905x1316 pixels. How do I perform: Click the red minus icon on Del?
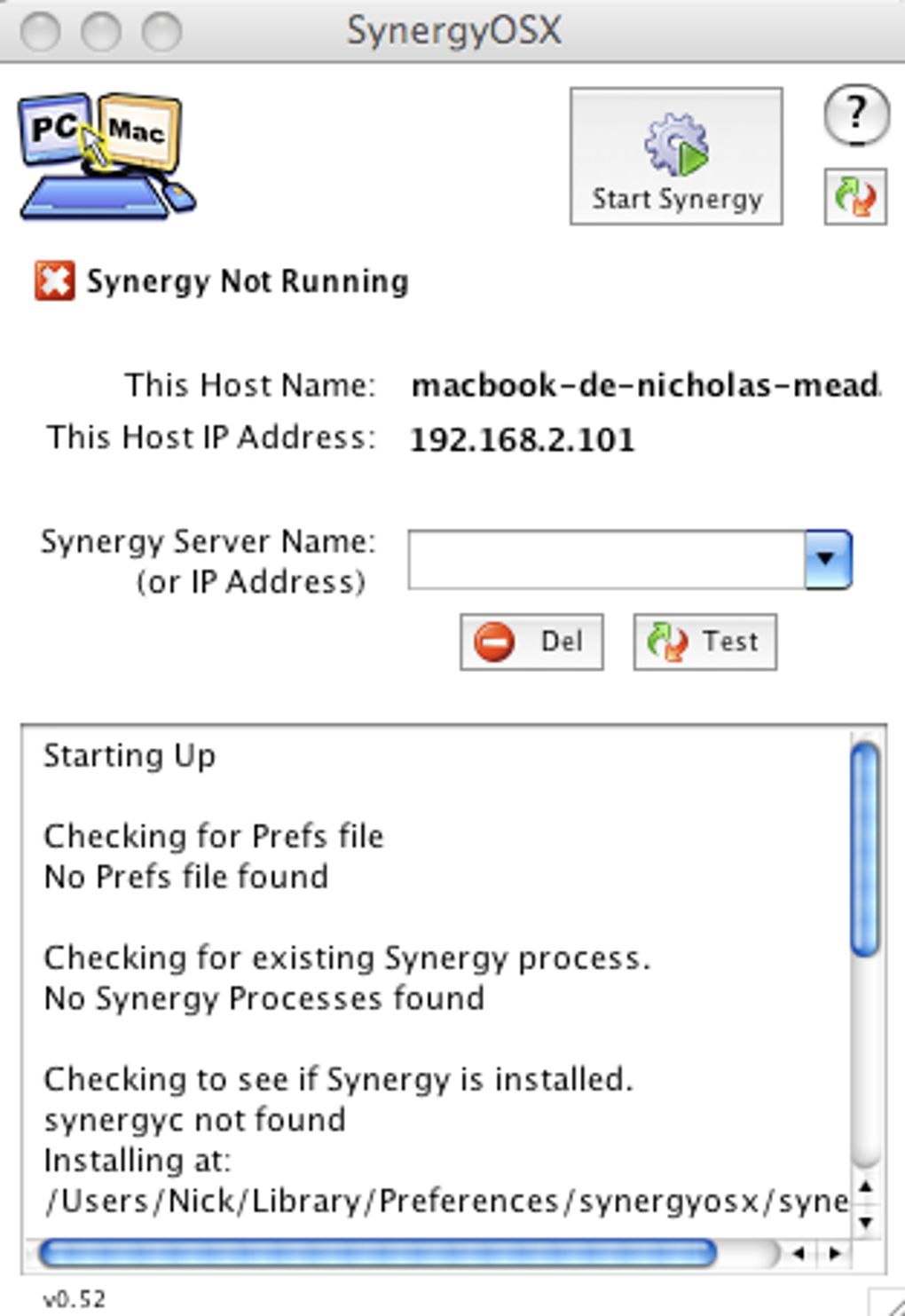click(x=494, y=642)
